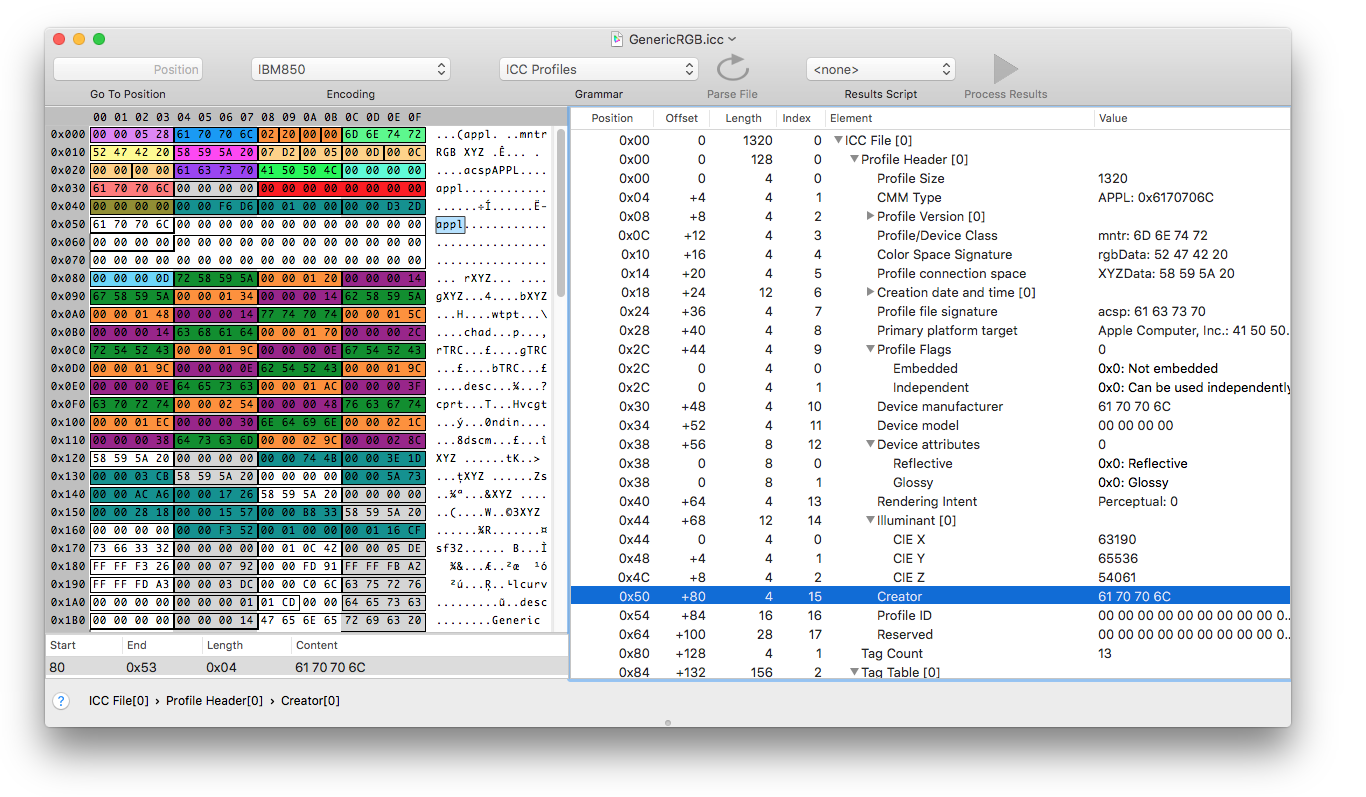Click ASCII text 'RGB XYZ' on row 0x010
Viewport: 1366px width, 797px height.
[460, 153]
